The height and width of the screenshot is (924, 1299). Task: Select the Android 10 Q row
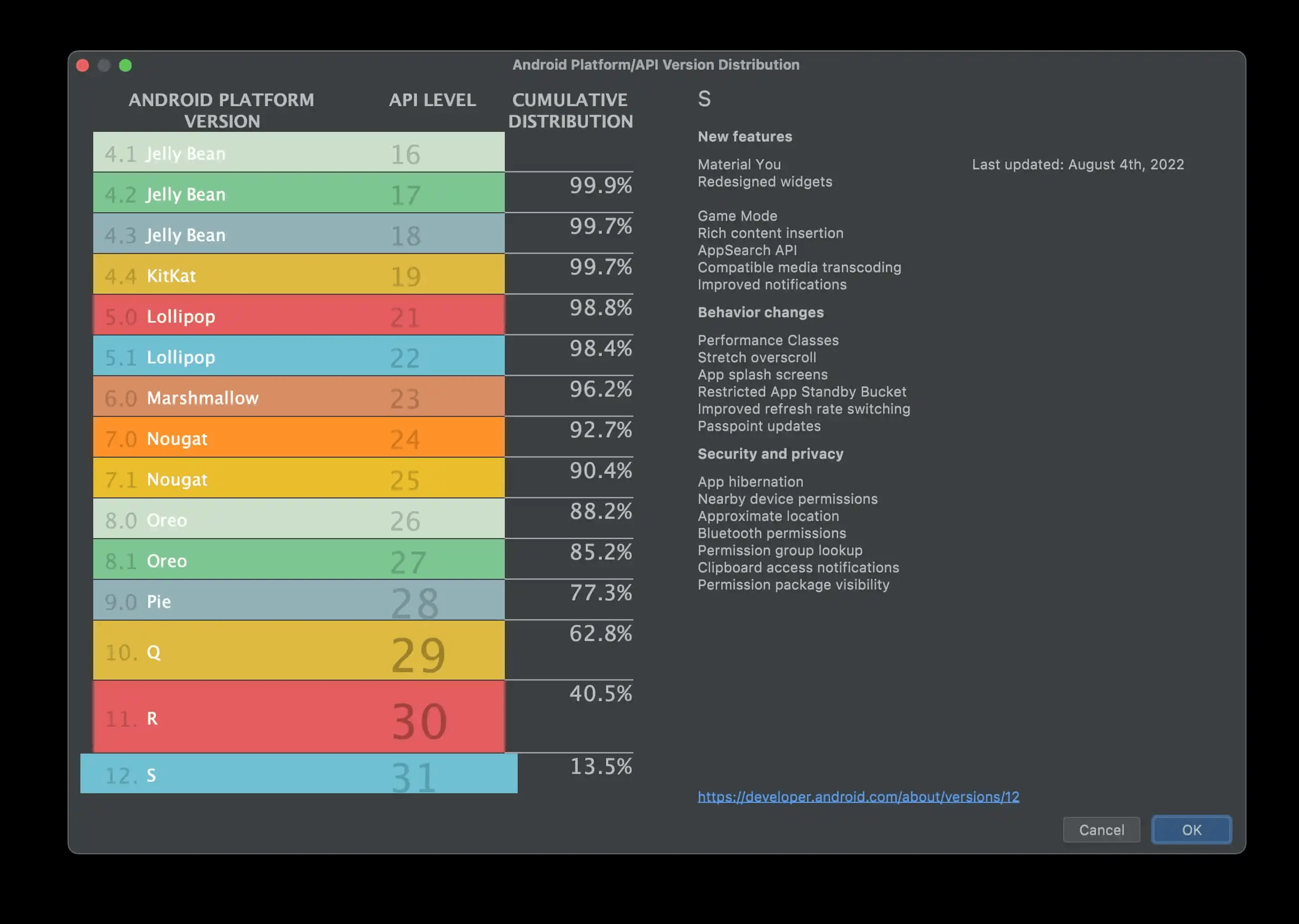point(298,651)
